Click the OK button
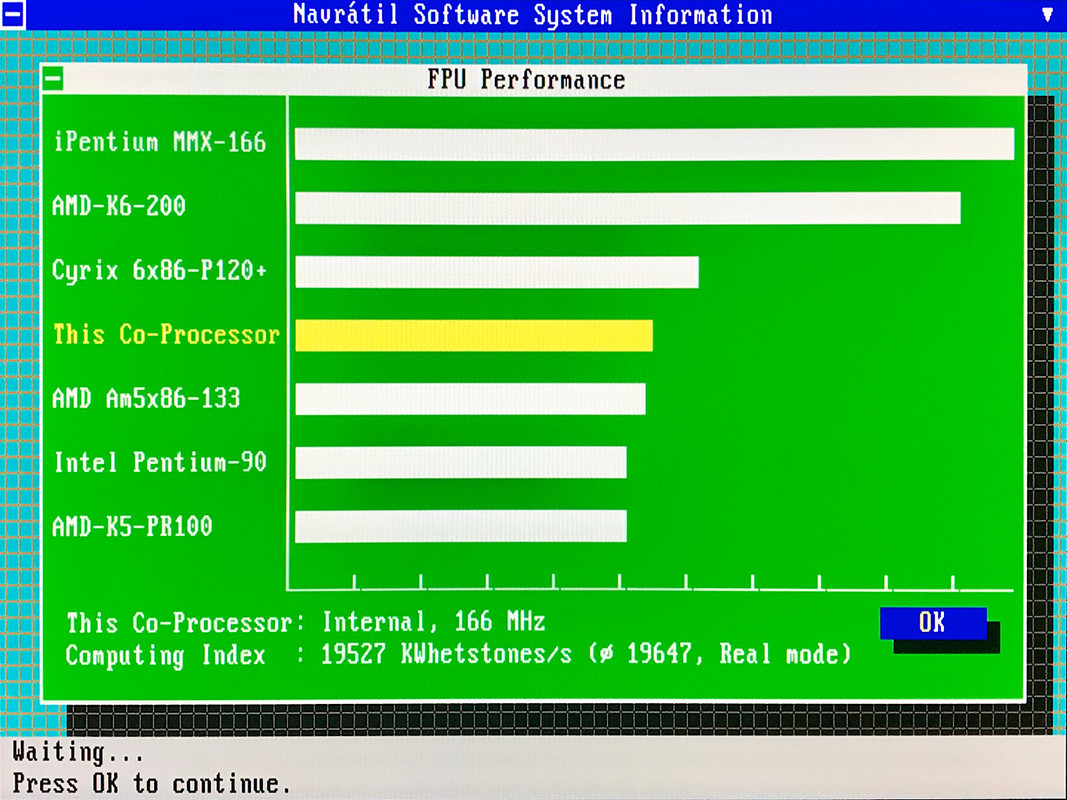Screen dimensions: 1067x800 933,622
